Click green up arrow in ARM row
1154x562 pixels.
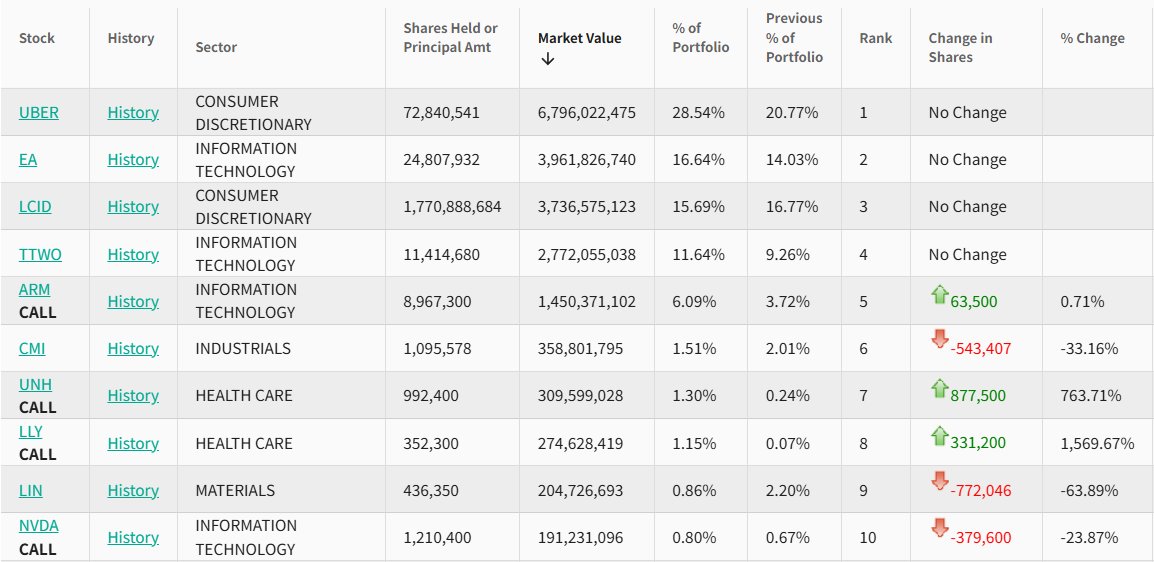point(938,294)
